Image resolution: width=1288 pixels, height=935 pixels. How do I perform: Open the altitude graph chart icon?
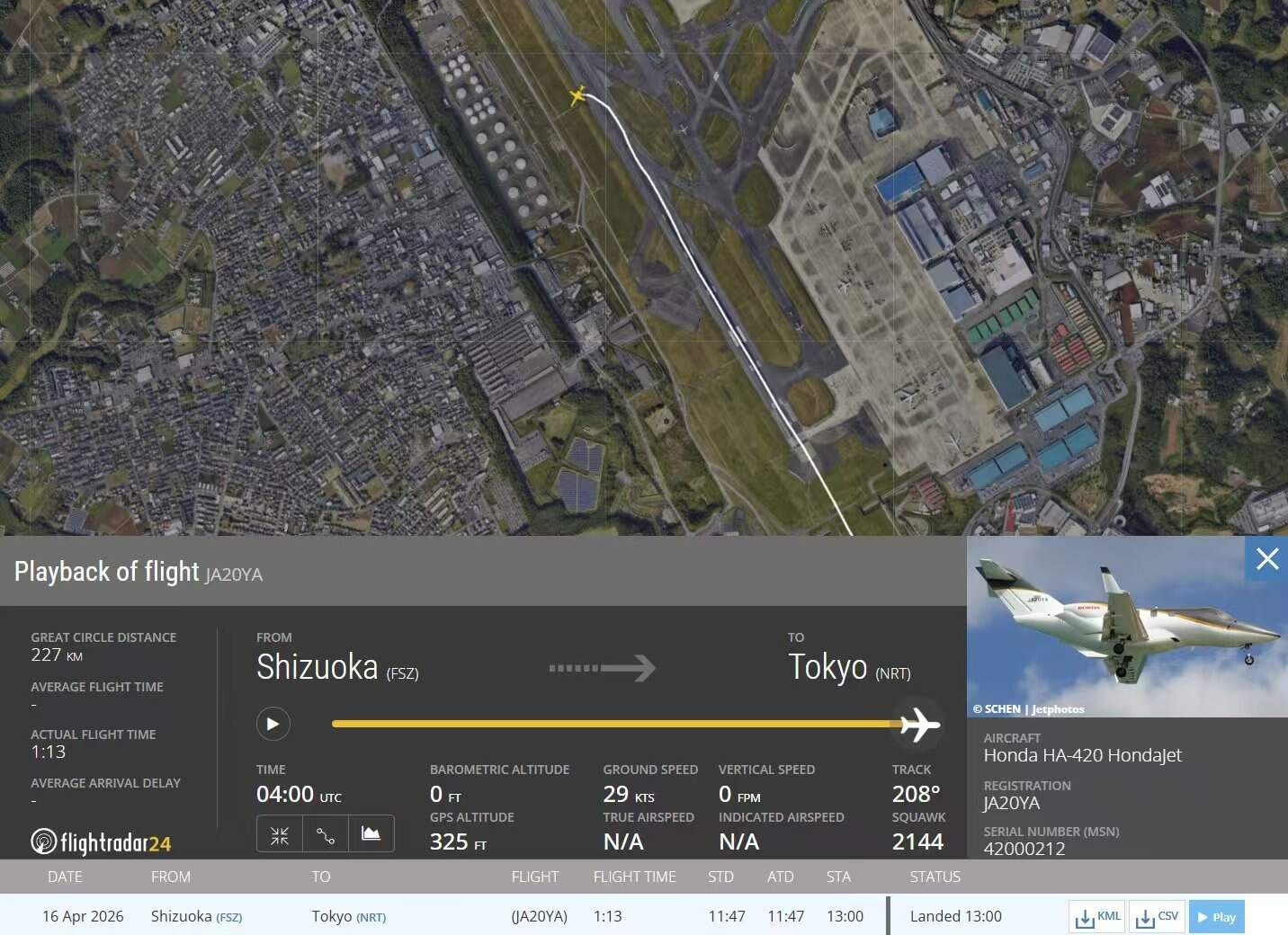tap(371, 834)
